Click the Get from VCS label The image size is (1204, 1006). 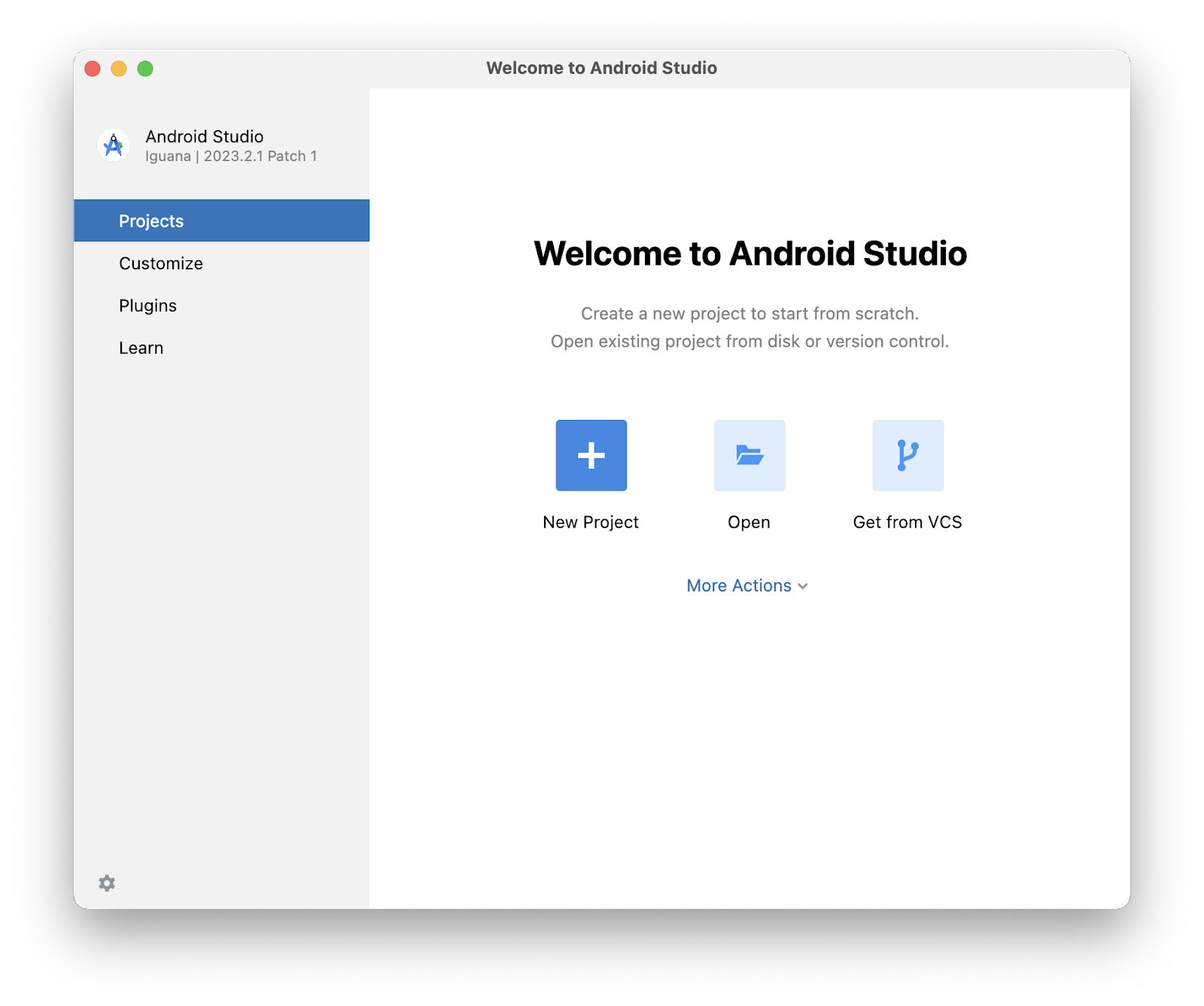pyautogui.click(x=908, y=521)
